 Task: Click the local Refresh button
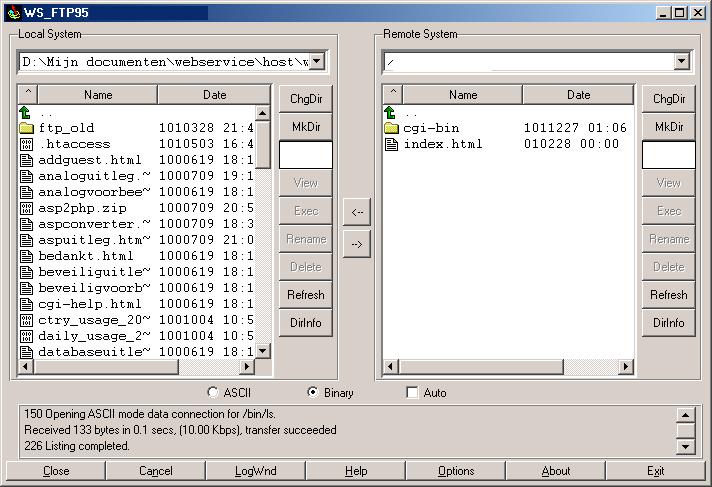(305, 295)
